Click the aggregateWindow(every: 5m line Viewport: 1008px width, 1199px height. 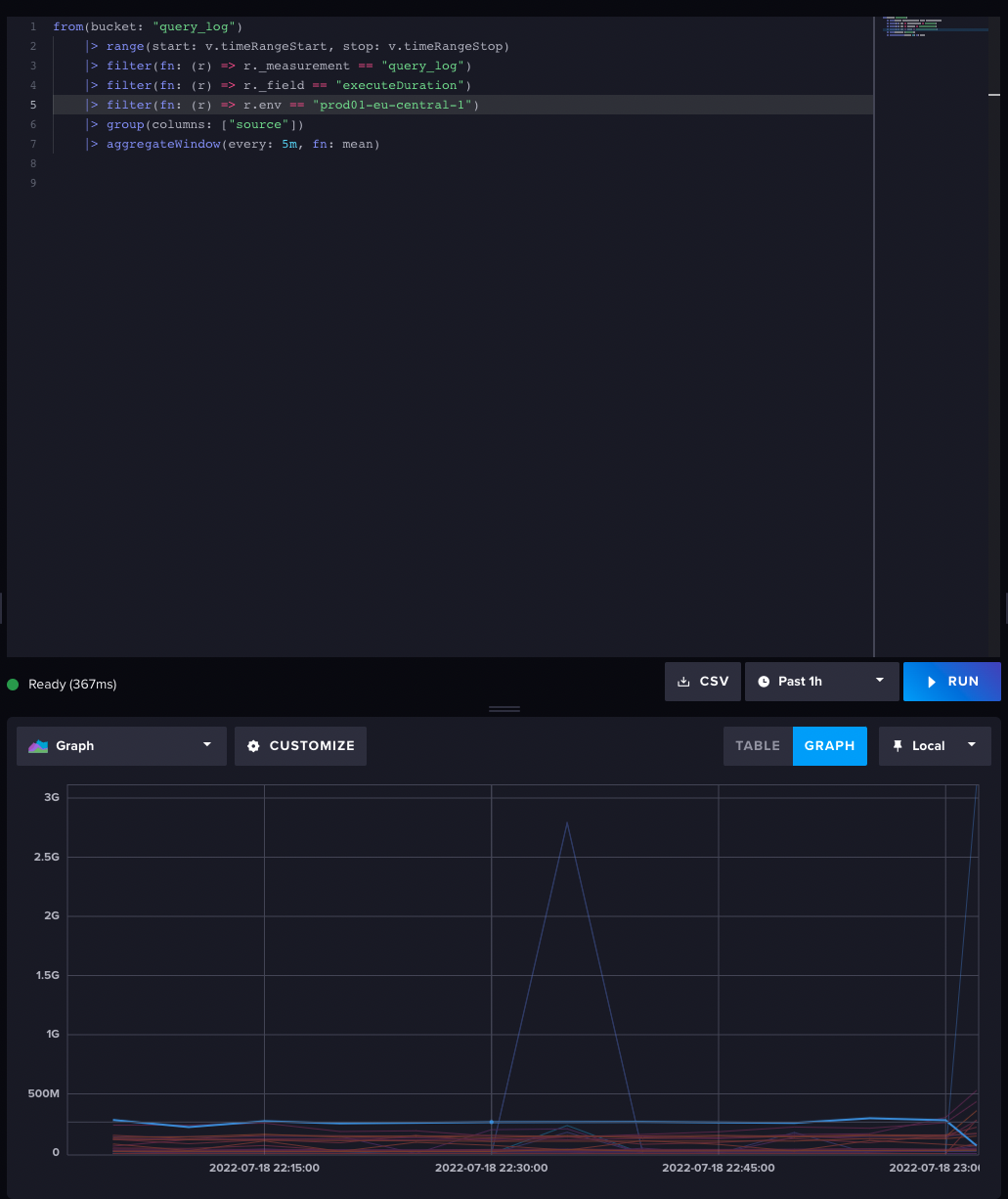[x=233, y=144]
